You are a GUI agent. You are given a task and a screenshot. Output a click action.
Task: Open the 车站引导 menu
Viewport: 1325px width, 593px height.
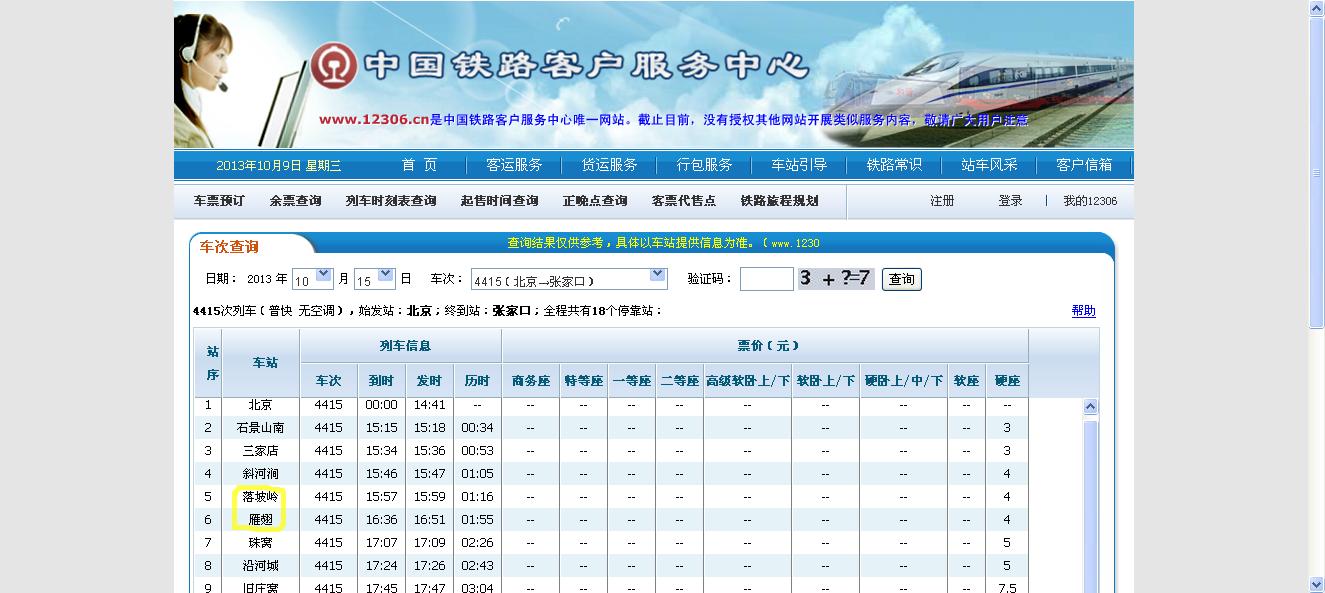pyautogui.click(x=799, y=165)
